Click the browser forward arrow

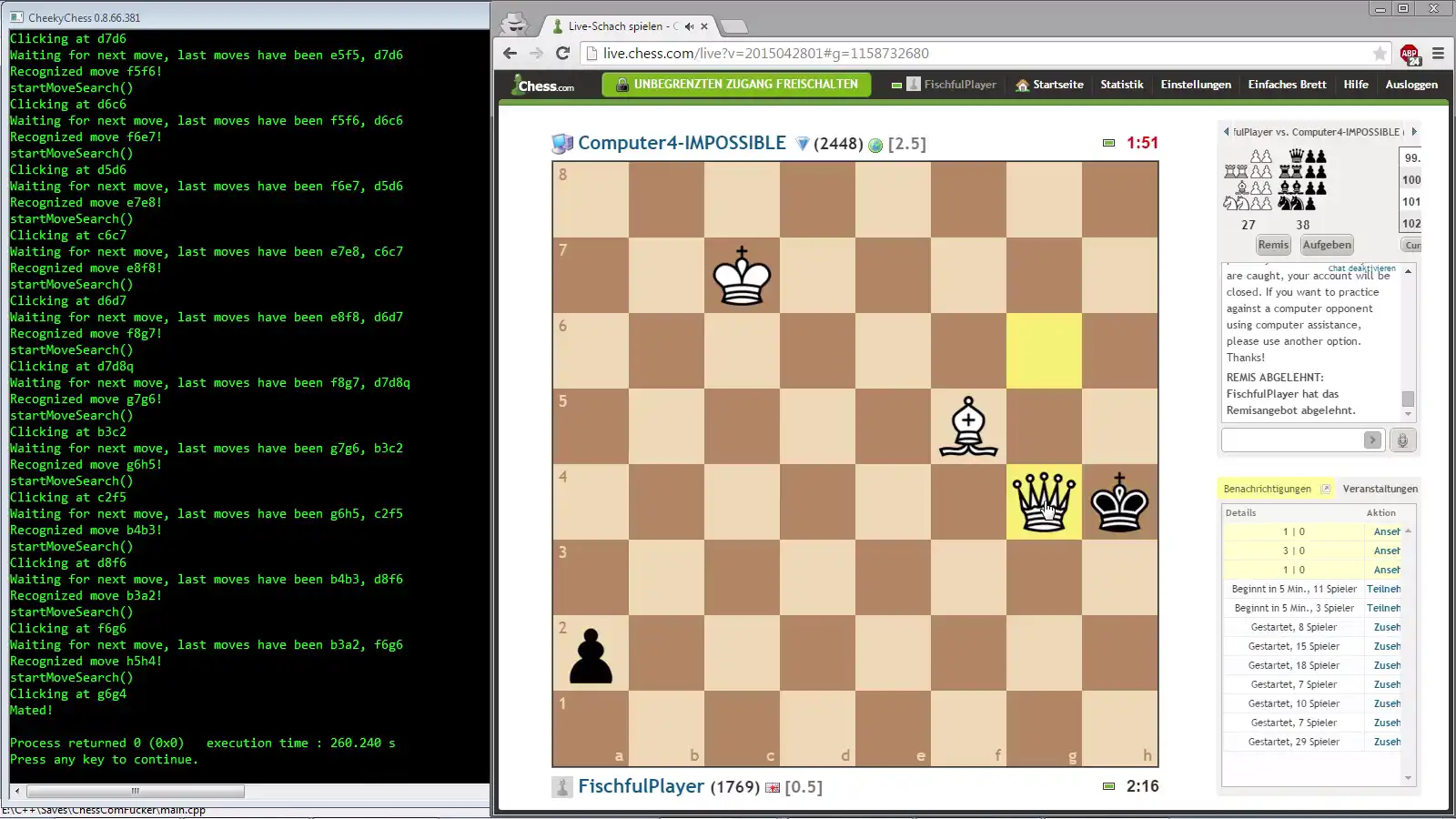(536, 53)
